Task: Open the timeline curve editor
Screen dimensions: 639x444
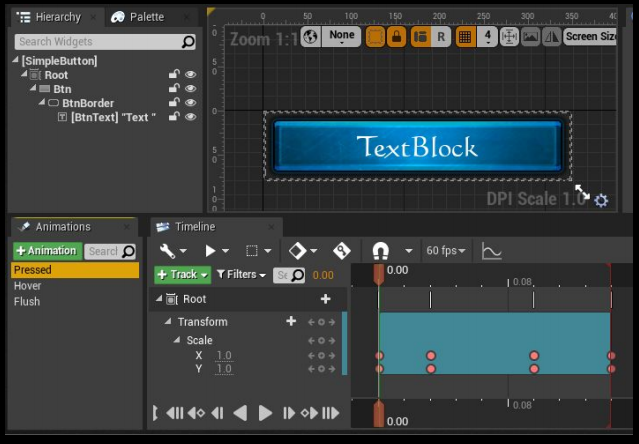Action: 491,251
